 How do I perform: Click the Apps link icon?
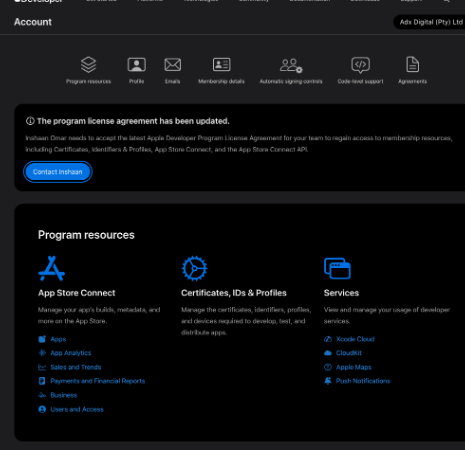point(42,339)
